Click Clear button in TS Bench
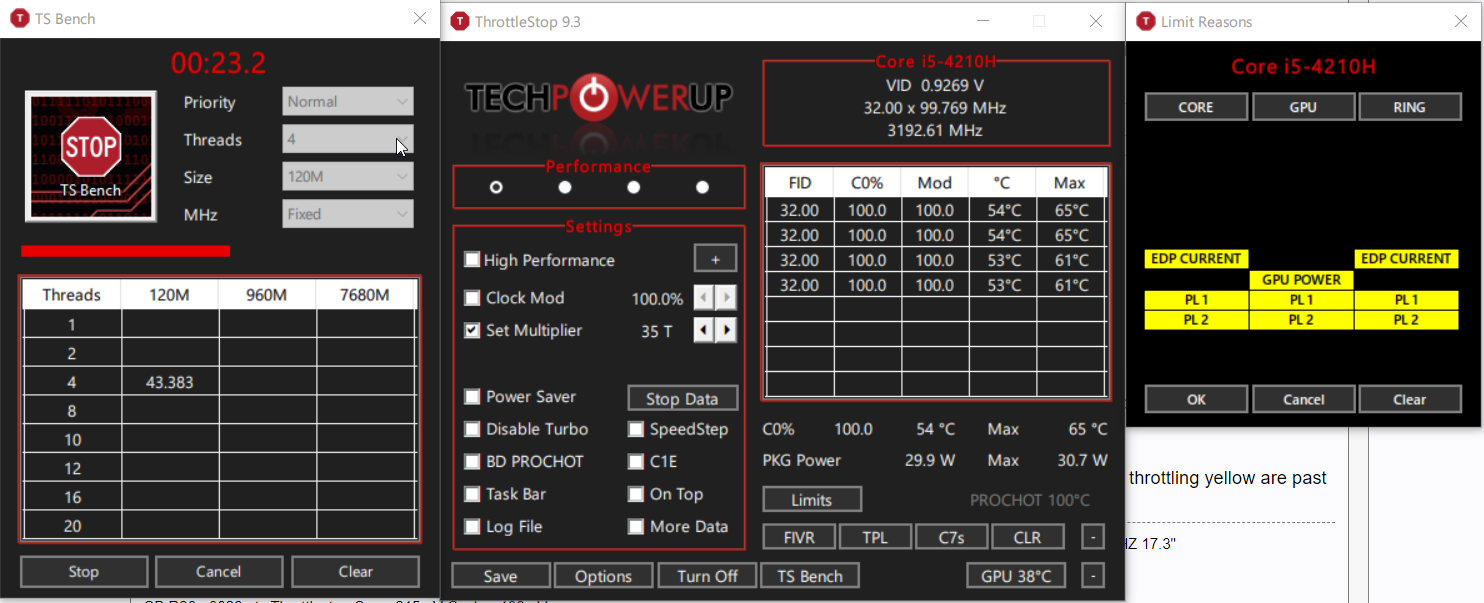The image size is (1484, 603). (355, 572)
